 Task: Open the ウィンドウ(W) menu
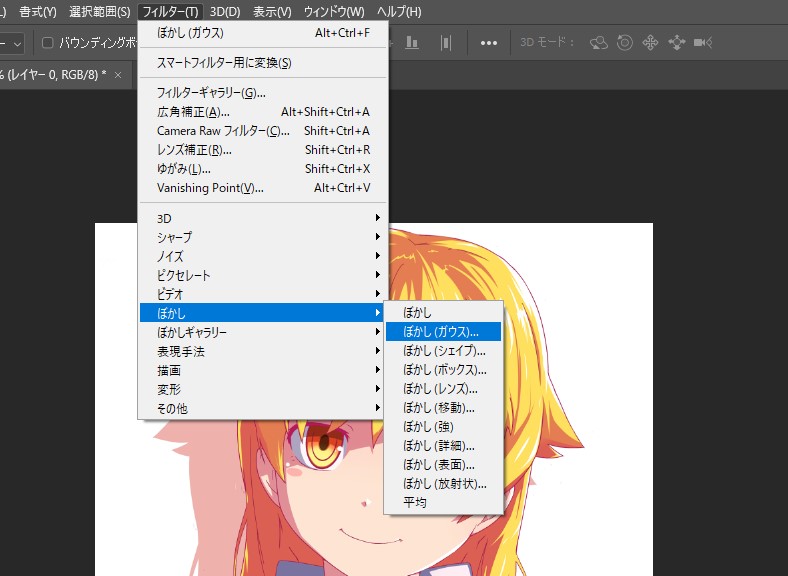click(x=334, y=12)
